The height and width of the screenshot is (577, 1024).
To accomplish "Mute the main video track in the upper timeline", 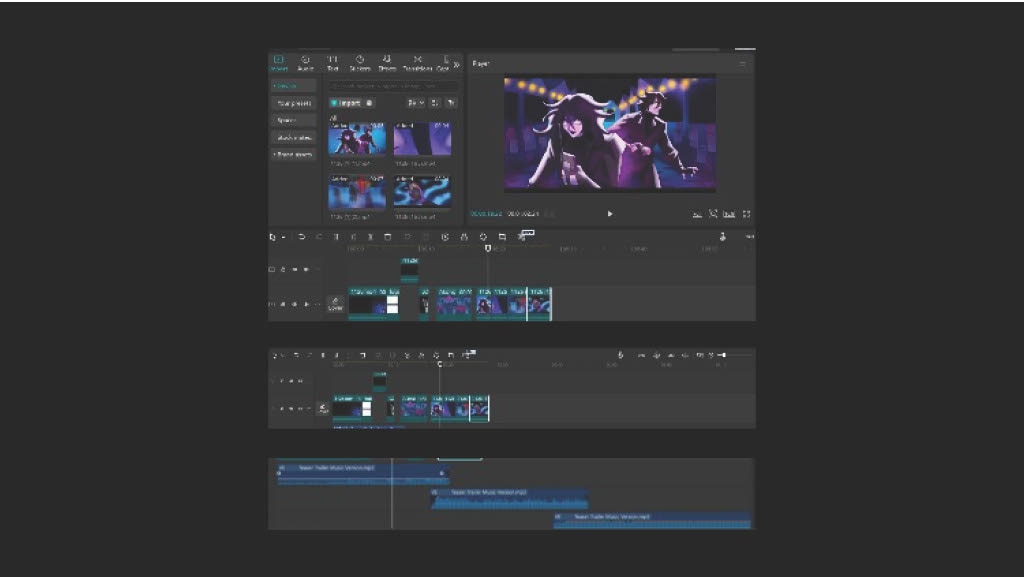I will (x=306, y=304).
